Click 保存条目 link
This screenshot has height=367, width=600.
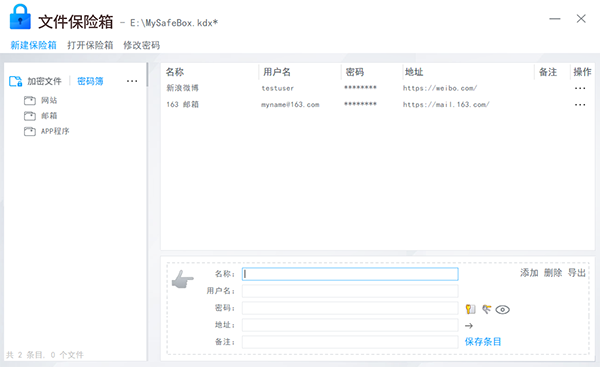coord(483,342)
